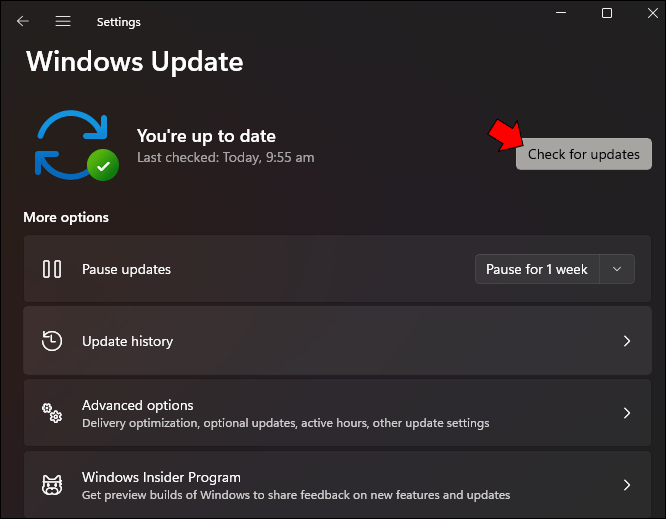Pause updates for 1 week

click(537, 269)
